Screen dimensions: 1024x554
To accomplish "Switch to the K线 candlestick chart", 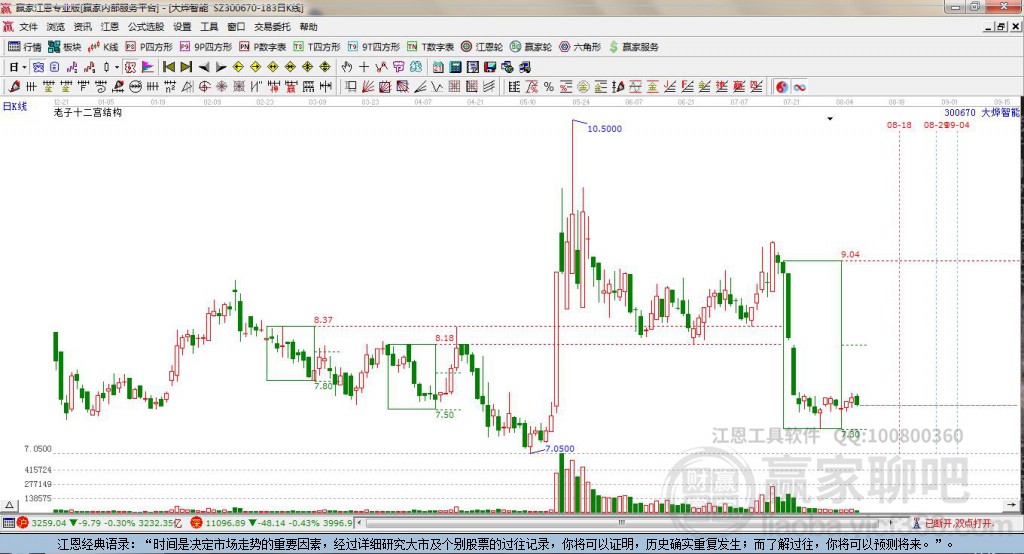I will click(x=103, y=47).
